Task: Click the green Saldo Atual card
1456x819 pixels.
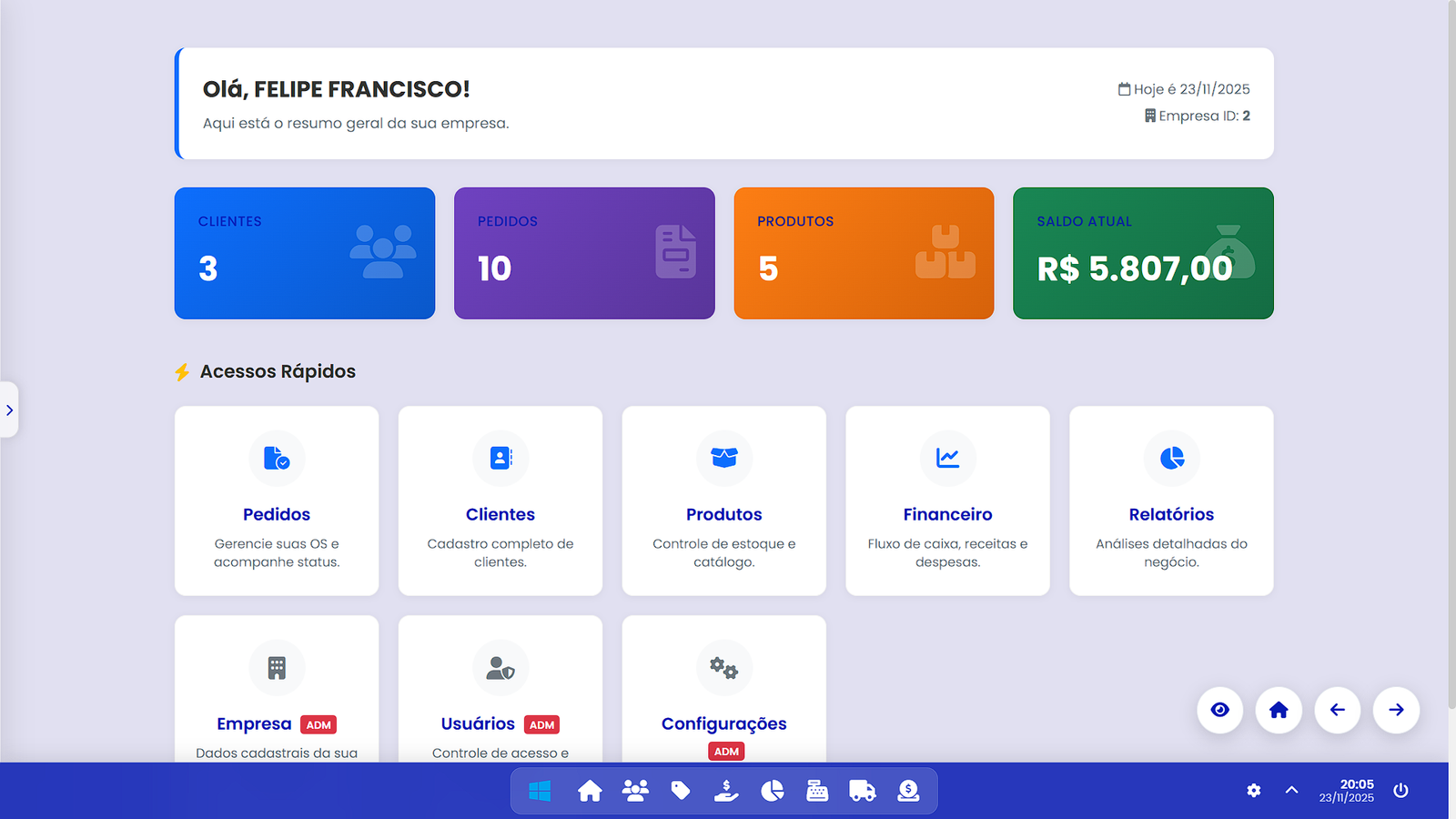Action: [1143, 253]
